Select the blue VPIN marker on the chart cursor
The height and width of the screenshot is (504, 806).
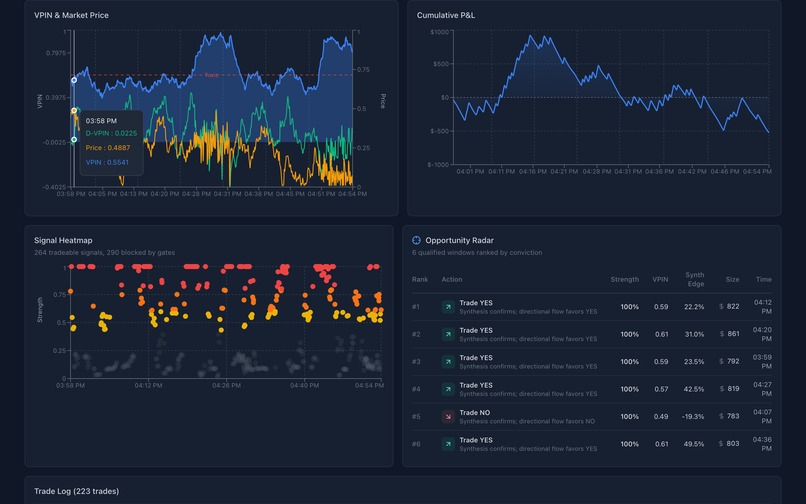tap(74, 80)
